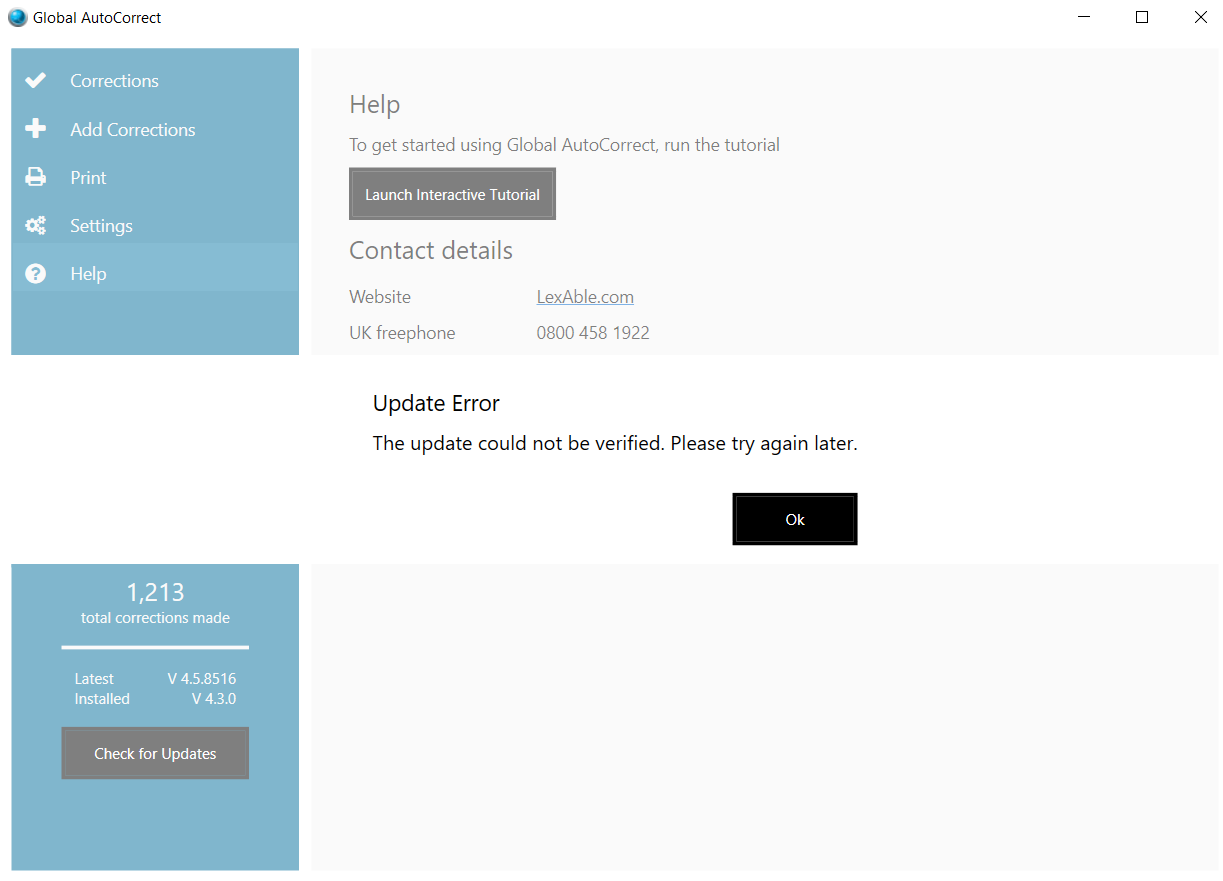
Task: Close the Global AutoCorrect window
Action: click(x=1200, y=17)
